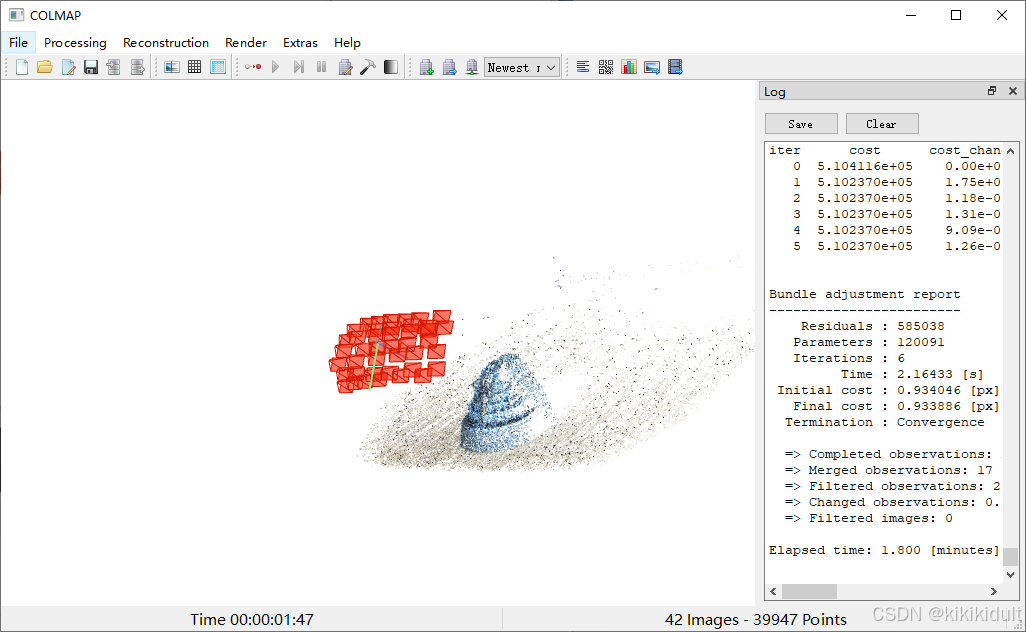Toggle the log panel lines icon

point(583,67)
